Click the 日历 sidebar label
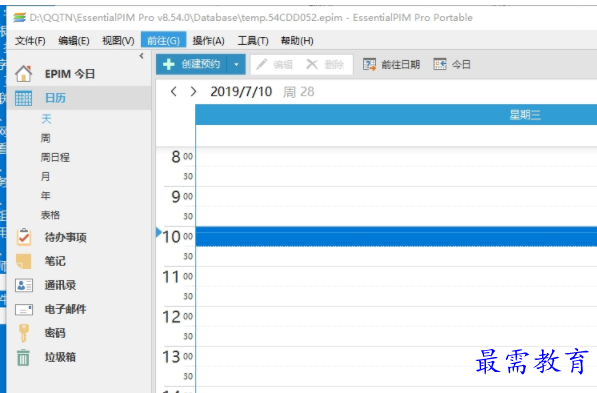The image size is (597, 393). click(55, 98)
